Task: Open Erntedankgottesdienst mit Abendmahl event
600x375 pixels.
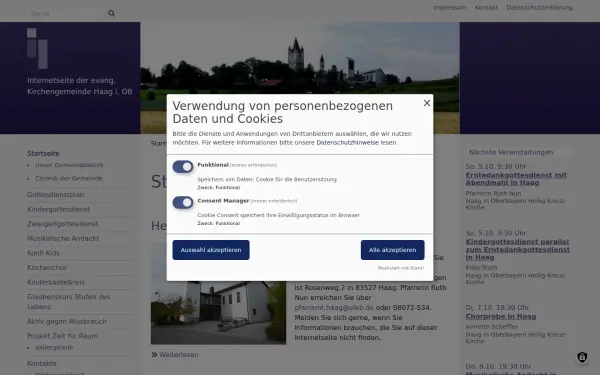Action: pyautogui.click(x=516, y=179)
